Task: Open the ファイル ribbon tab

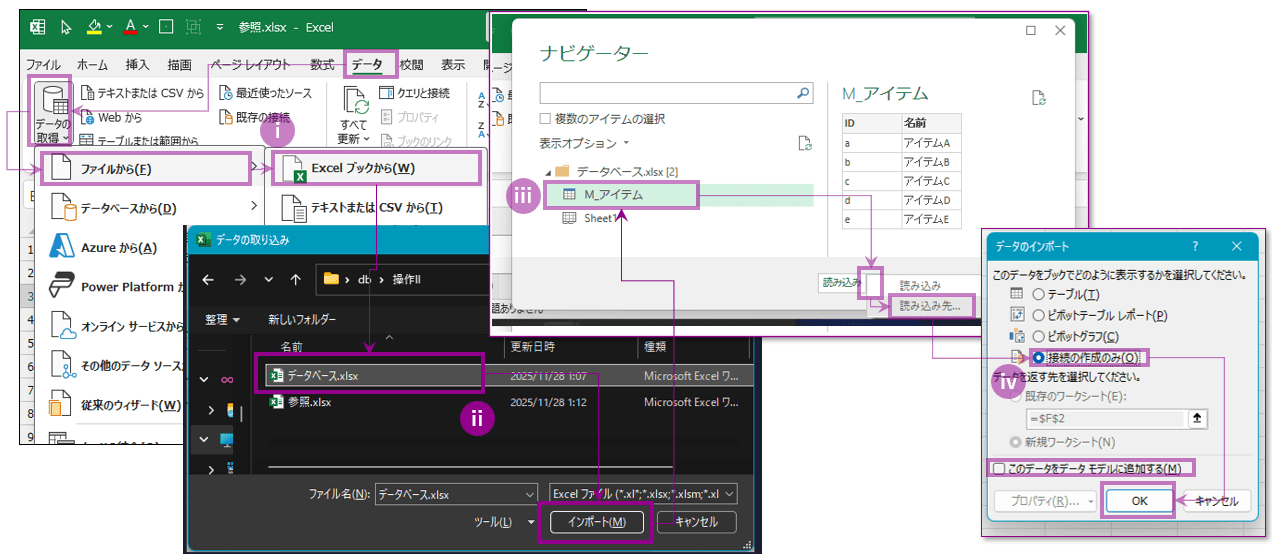Action: (x=43, y=64)
